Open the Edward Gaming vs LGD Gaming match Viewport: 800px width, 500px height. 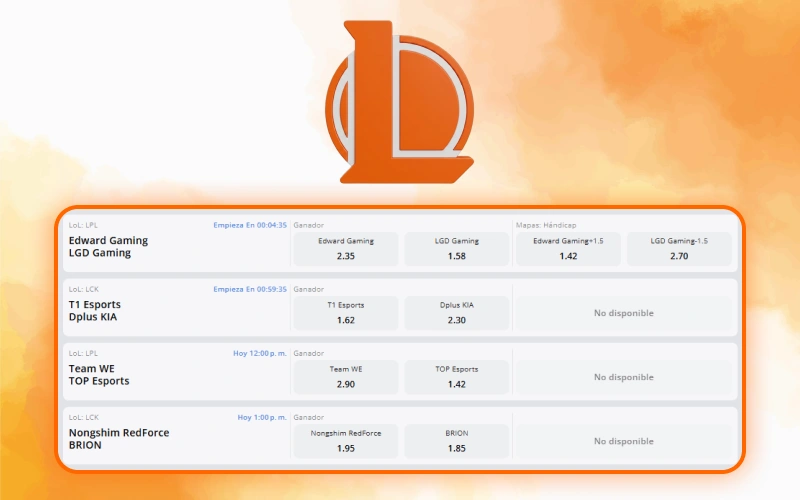pyautogui.click(x=108, y=246)
